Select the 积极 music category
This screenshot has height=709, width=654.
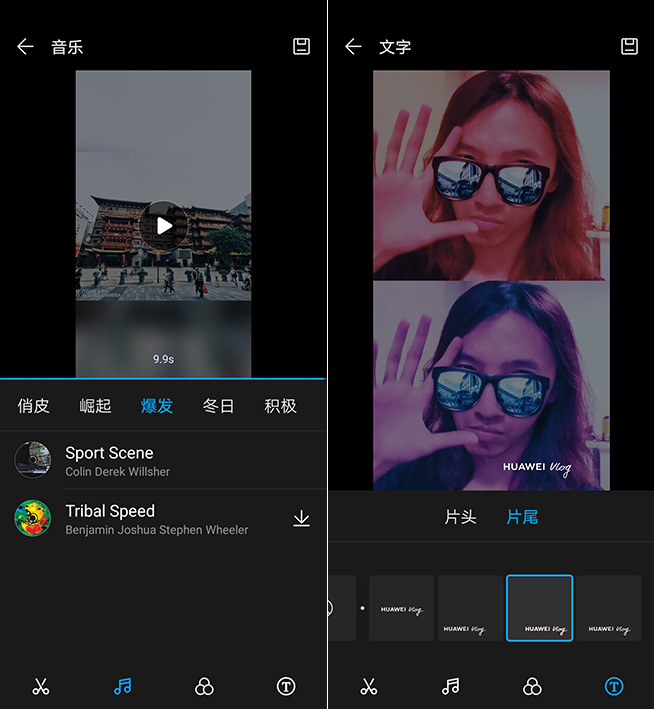click(x=280, y=406)
